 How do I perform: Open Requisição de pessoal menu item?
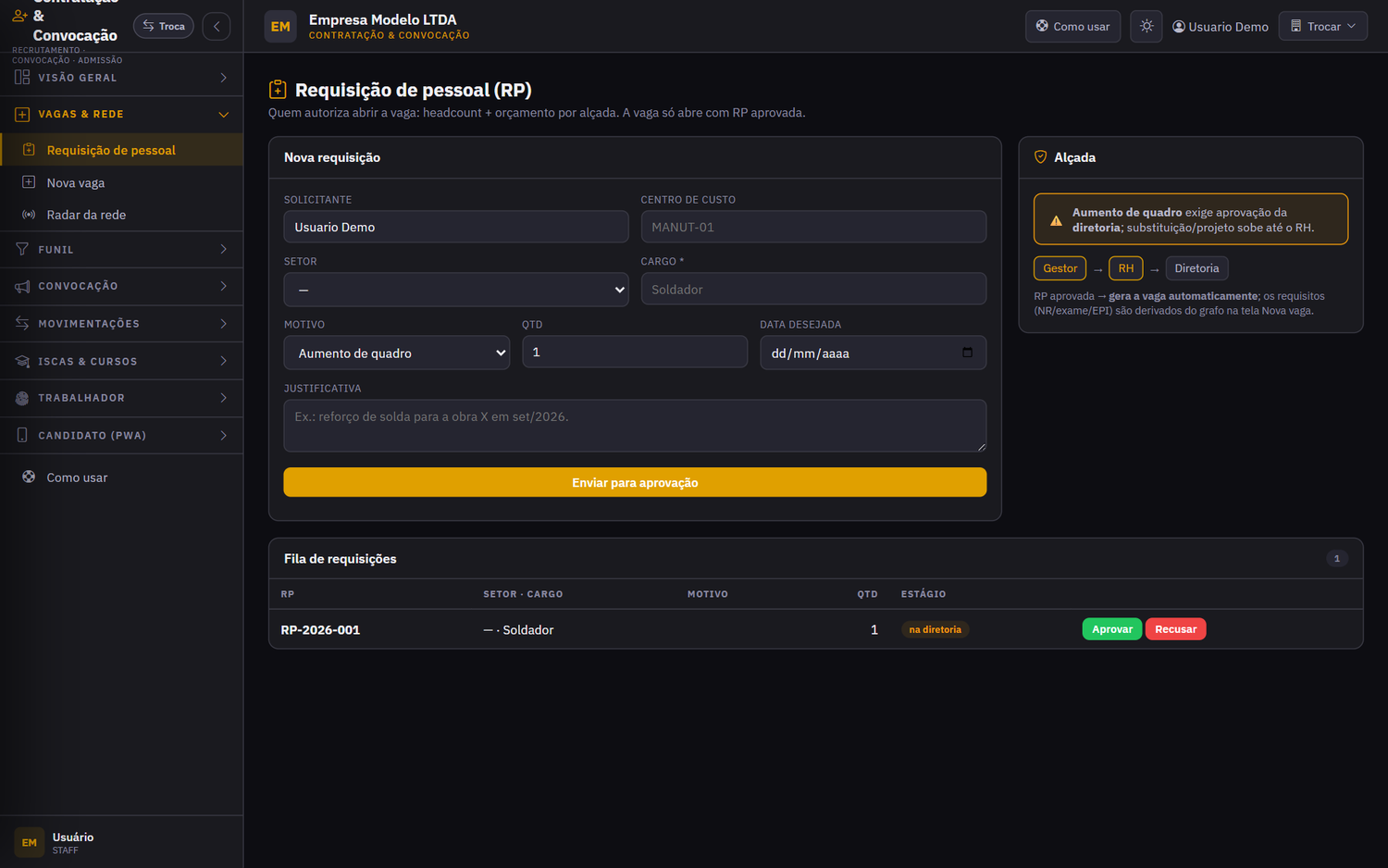pyautogui.click(x=121, y=150)
